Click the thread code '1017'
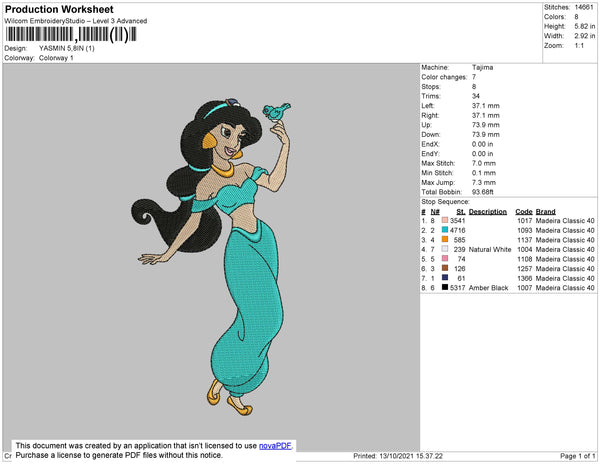Screen dimensions: 600x464 (x=525, y=221)
